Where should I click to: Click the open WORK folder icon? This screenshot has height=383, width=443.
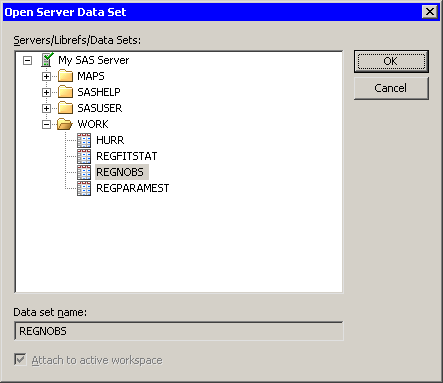click(65, 124)
